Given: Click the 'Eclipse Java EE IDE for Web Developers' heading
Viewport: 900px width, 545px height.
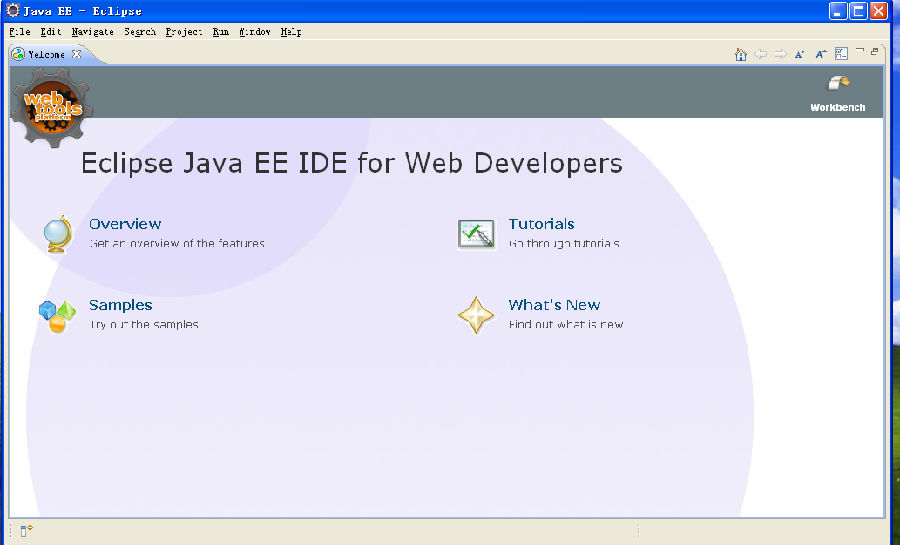Looking at the screenshot, I should [x=352, y=164].
